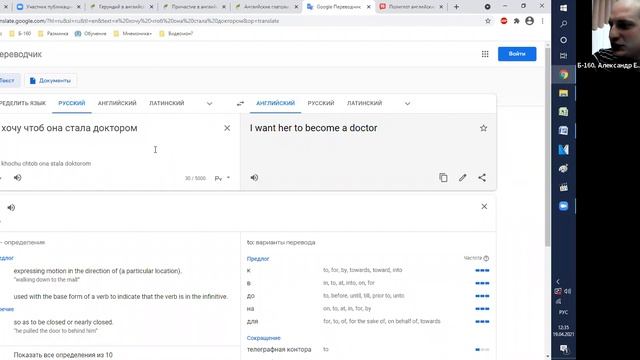Listen to the English translation

pos(254,178)
